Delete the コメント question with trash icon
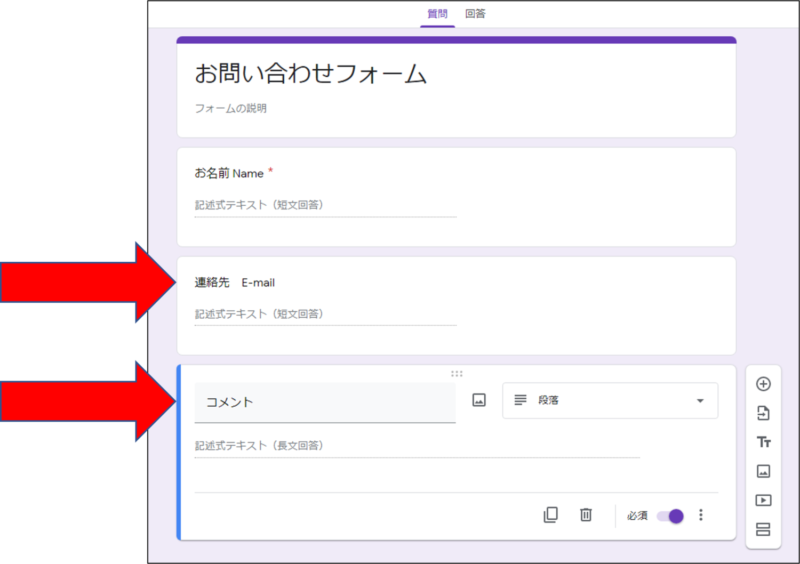800x564 pixels. point(586,514)
